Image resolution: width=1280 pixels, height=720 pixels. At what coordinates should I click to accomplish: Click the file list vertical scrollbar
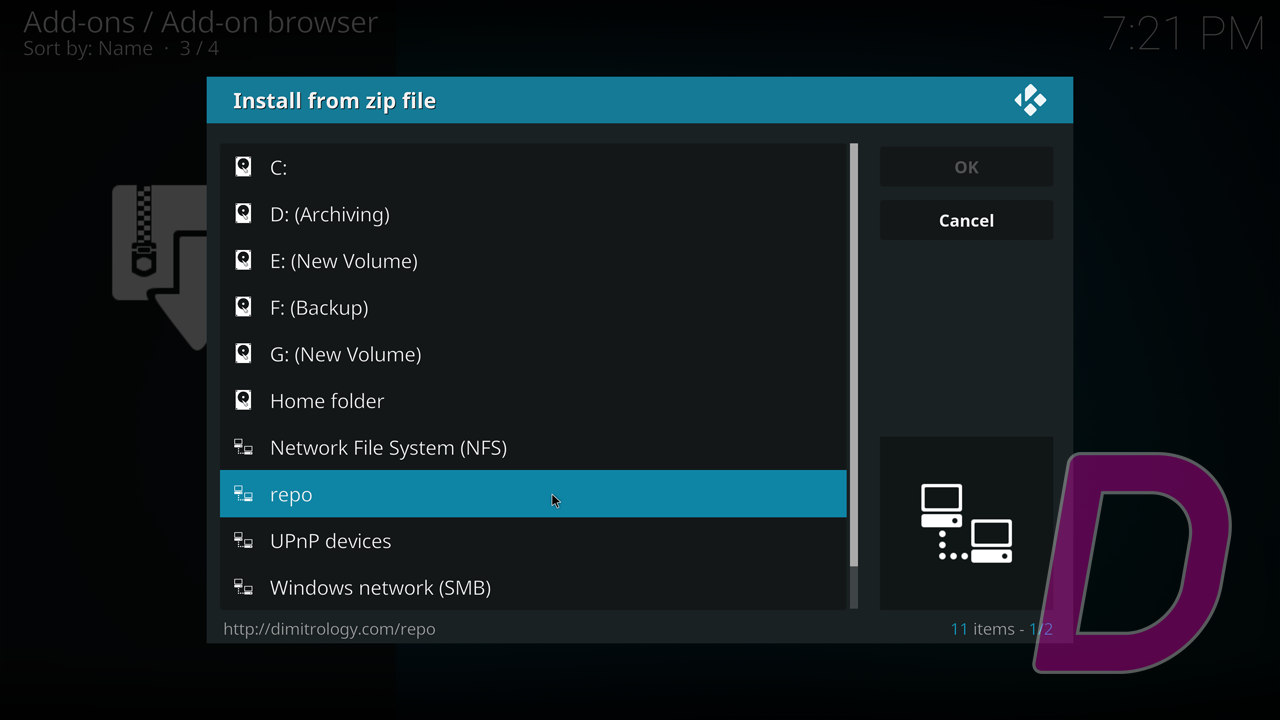(854, 376)
